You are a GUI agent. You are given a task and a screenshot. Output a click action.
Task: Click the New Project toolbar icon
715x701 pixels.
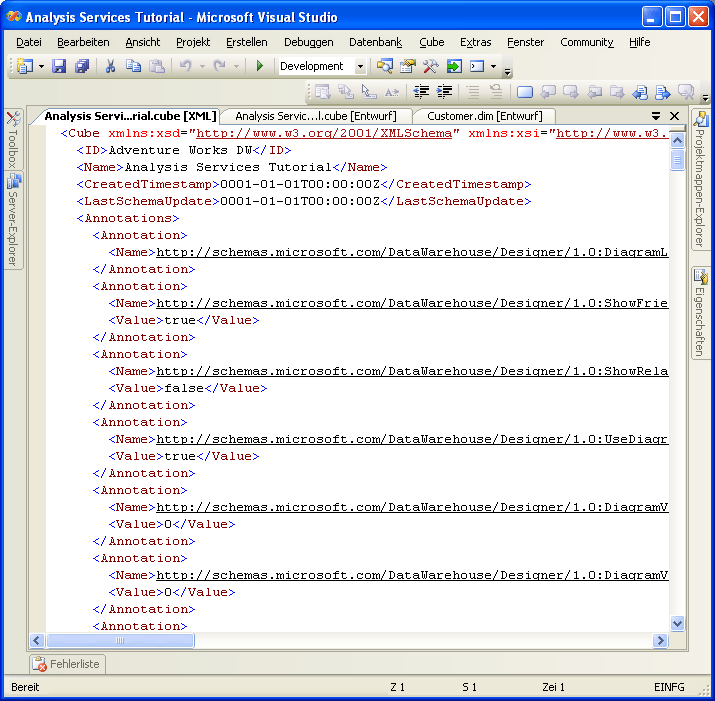(x=25, y=66)
